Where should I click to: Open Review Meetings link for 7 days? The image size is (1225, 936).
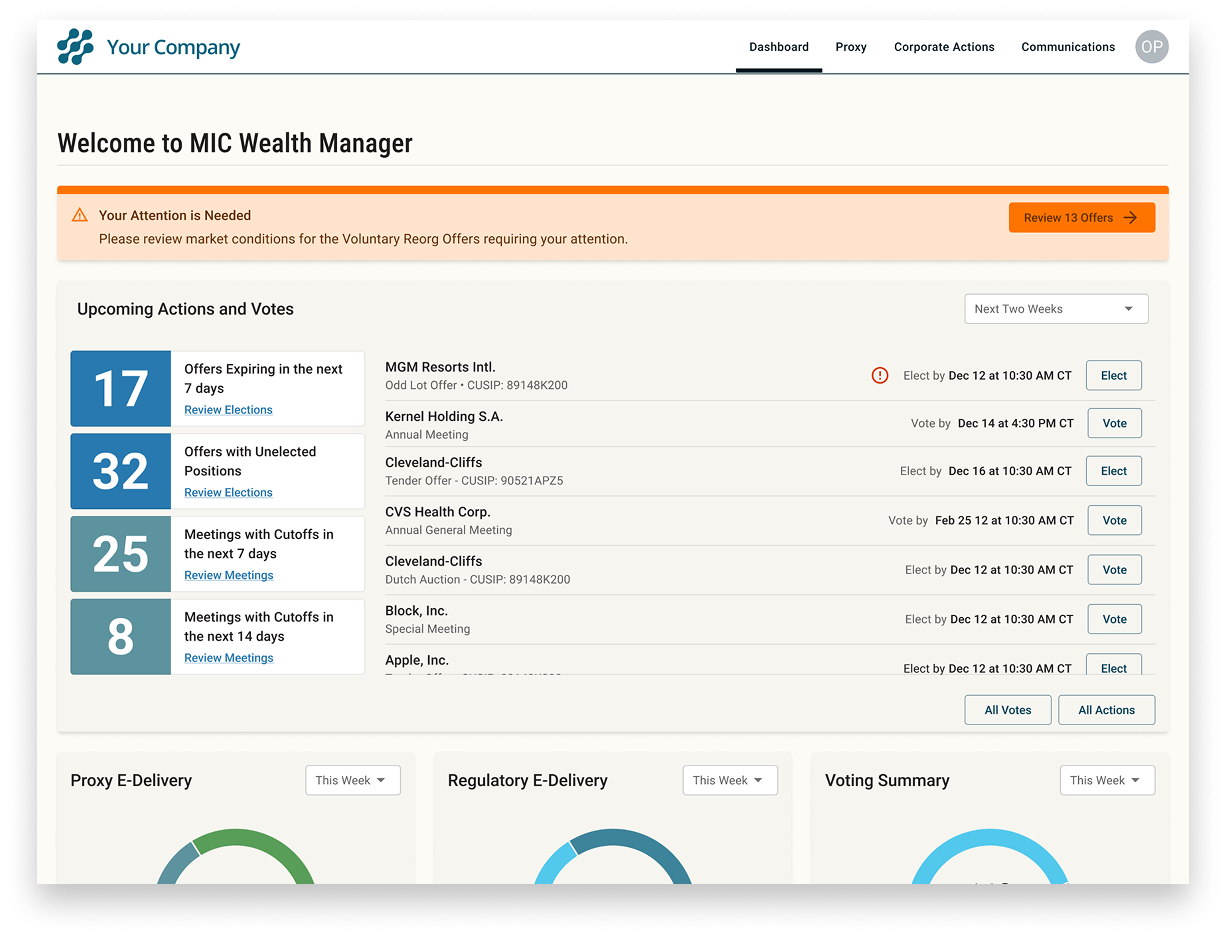coord(228,576)
